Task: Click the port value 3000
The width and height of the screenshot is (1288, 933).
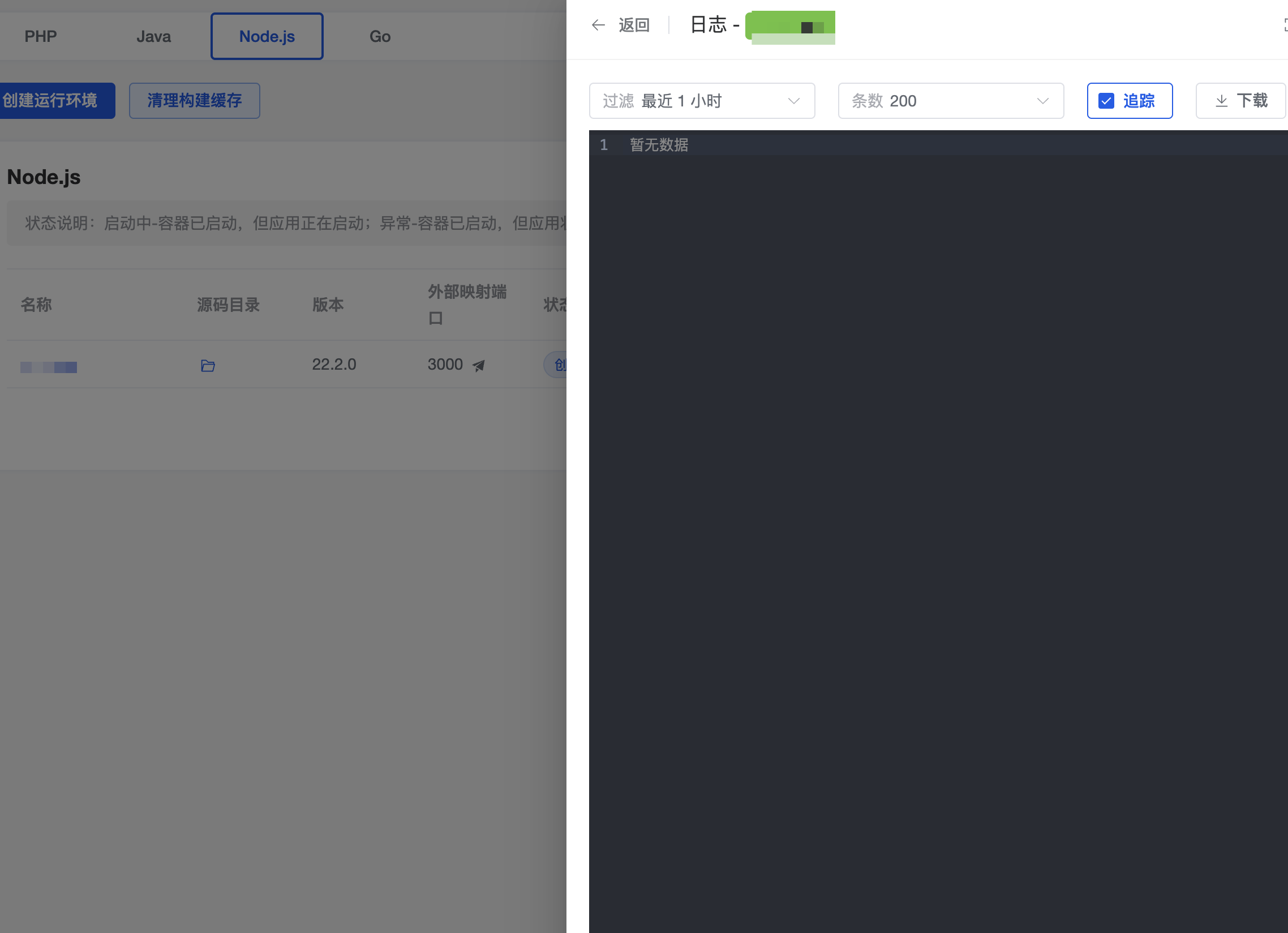Action: click(x=445, y=364)
